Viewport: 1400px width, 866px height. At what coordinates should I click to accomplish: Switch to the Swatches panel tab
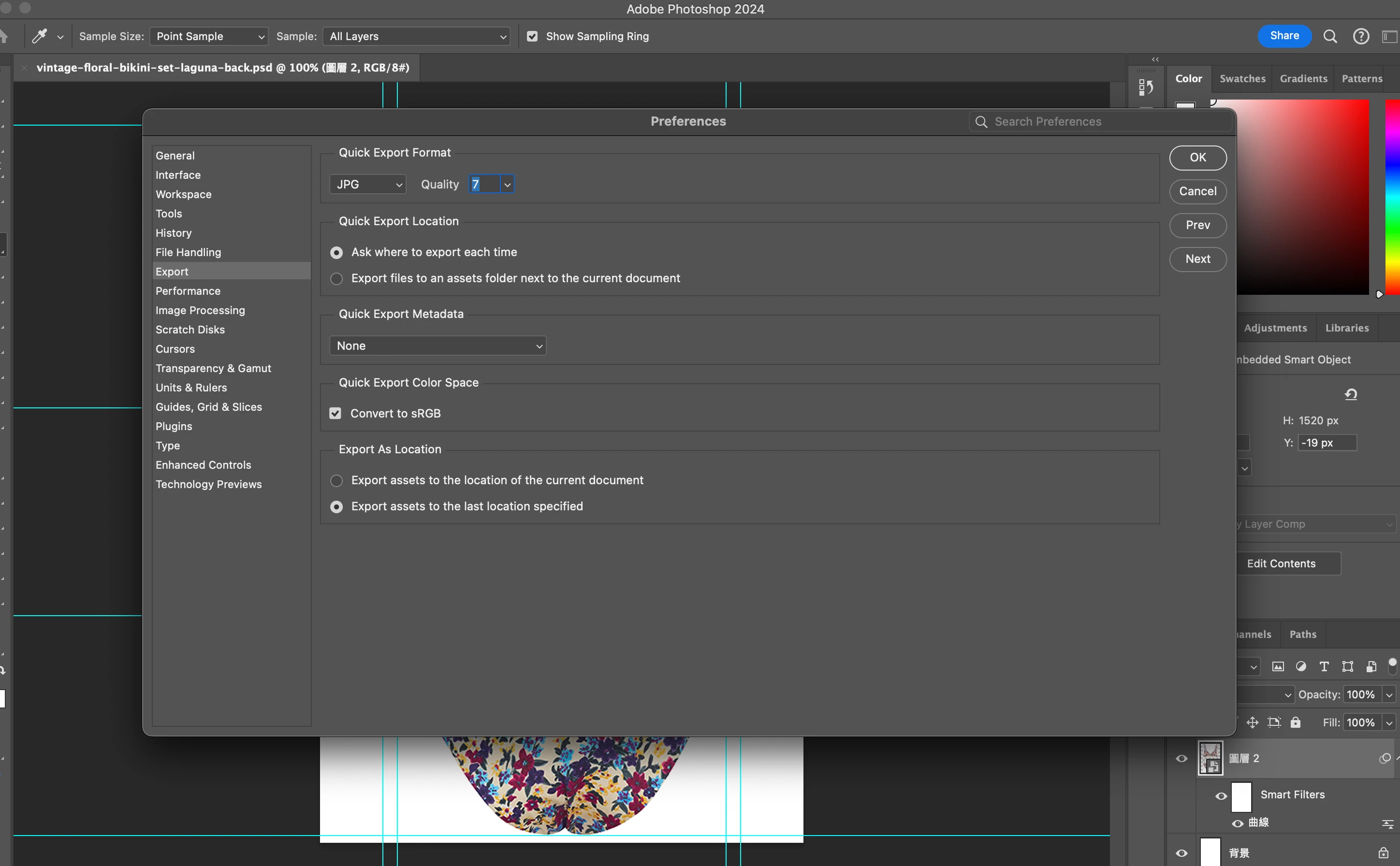pos(1242,78)
